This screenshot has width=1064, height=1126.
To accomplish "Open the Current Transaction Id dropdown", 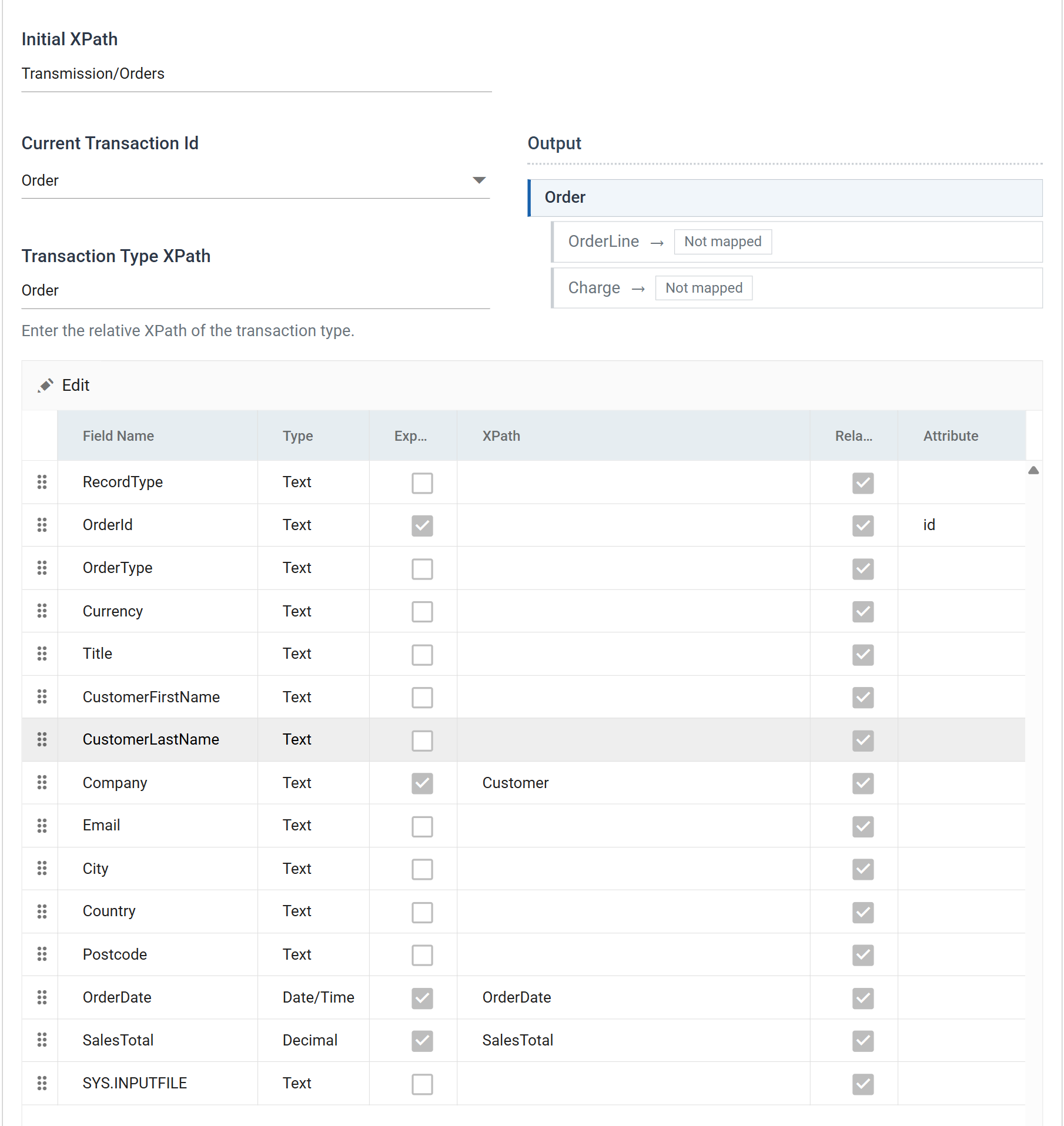I will pyautogui.click(x=255, y=180).
